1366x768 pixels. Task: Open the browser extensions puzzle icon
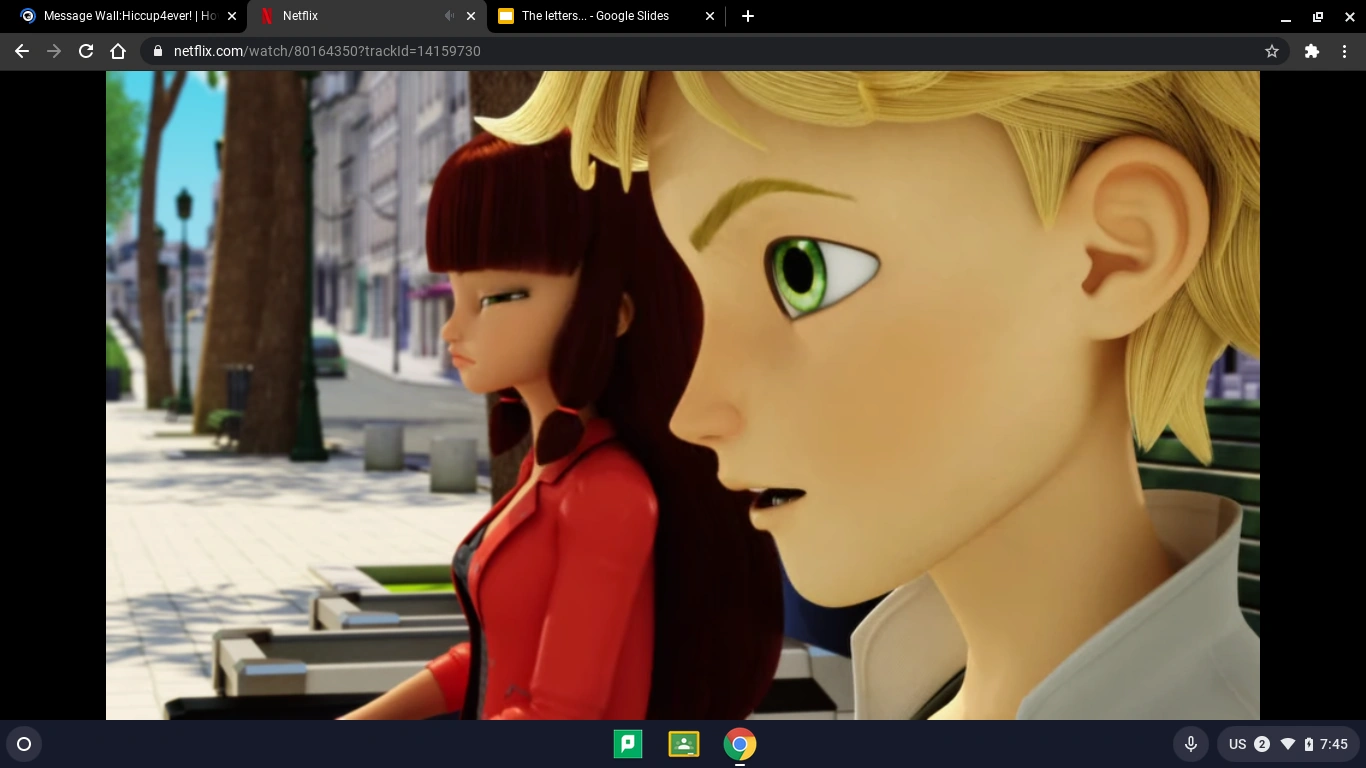(1311, 51)
